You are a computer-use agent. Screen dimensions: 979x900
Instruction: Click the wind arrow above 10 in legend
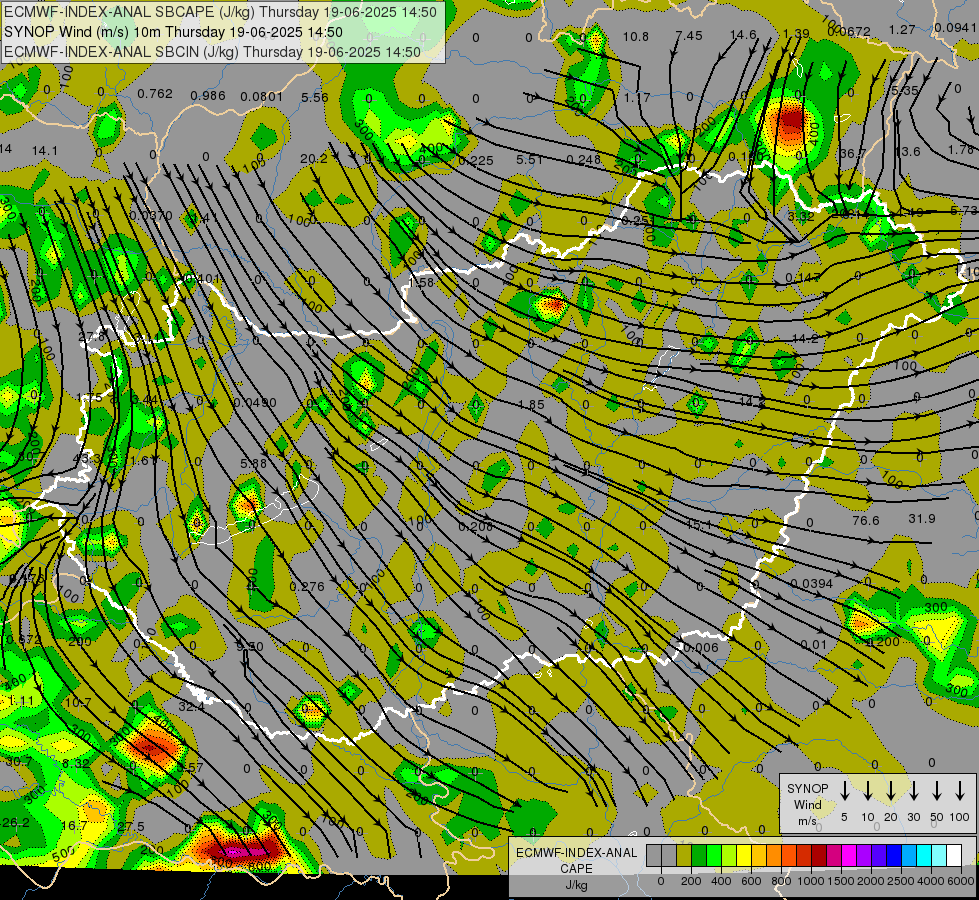pos(867,791)
